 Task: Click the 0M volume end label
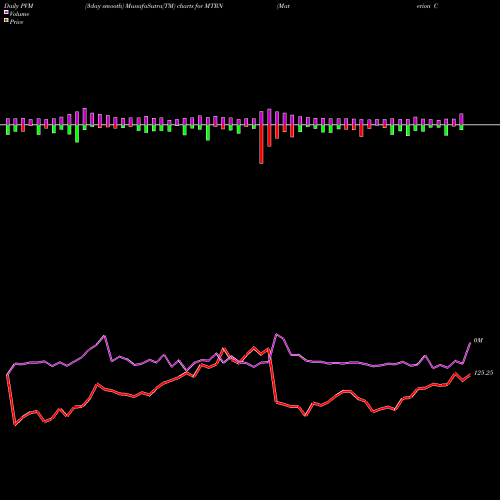click(x=478, y=340)
